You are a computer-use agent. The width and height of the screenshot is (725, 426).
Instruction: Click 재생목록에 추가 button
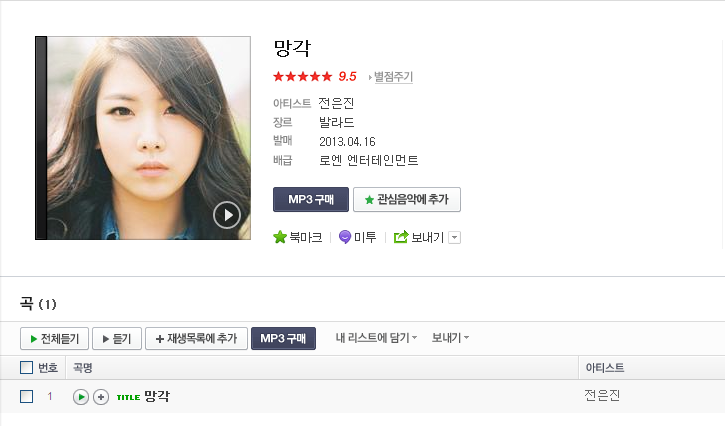[x=197, y=339]
